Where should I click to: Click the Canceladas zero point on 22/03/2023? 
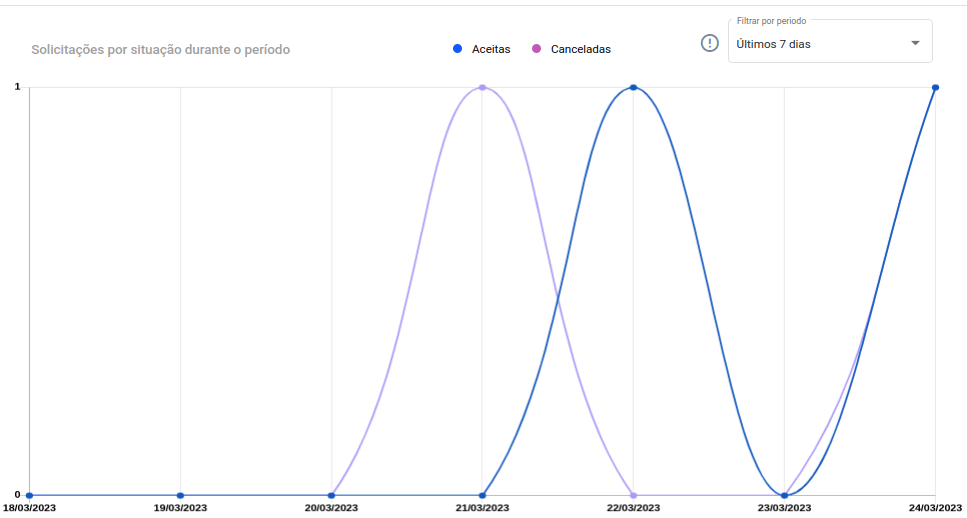pos(633,495)
